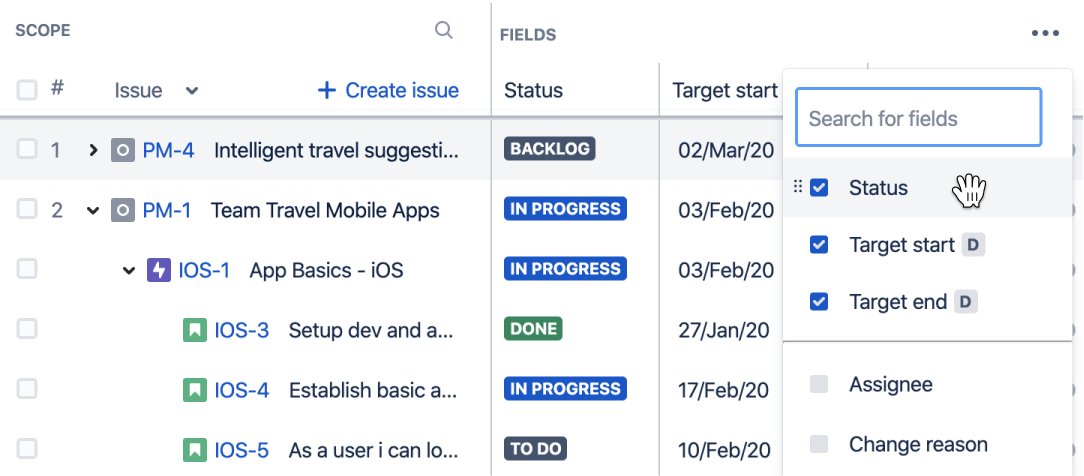The width and height of the screenshot is (1084, 476).
Task: Select the Target start field option
Action: [901, 245]
